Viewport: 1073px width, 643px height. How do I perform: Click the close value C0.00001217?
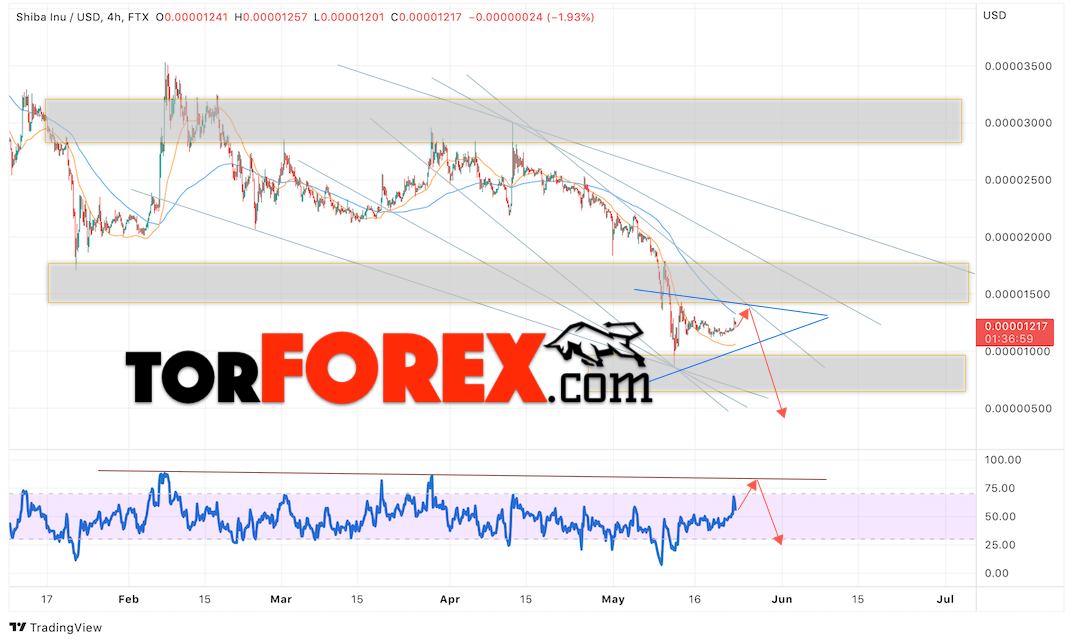point(426,17)
